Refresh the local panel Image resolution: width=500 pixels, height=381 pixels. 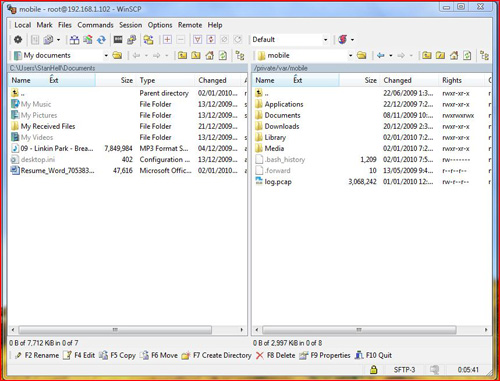pos(223,55)
